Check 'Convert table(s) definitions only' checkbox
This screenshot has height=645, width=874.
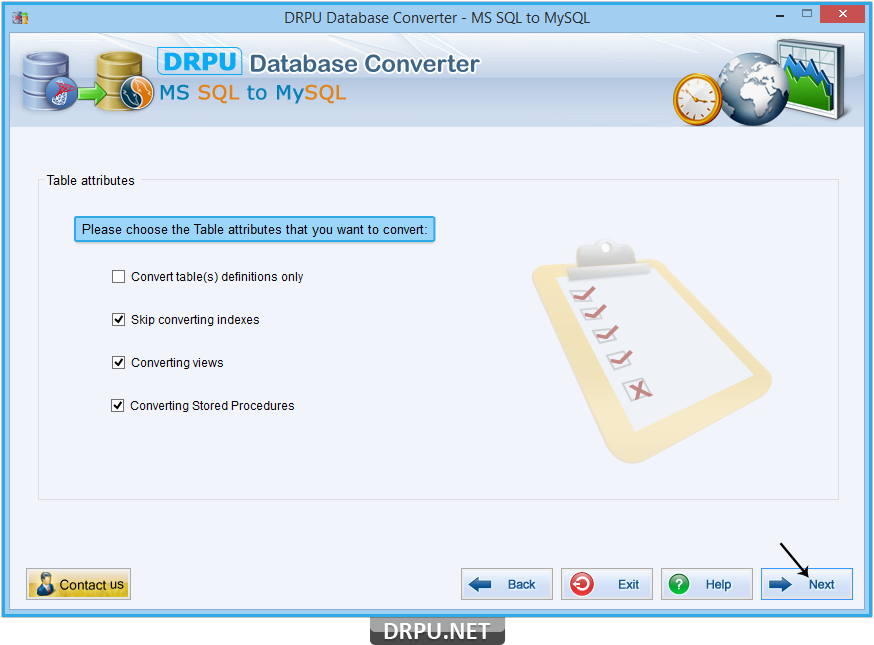[118, 277]
